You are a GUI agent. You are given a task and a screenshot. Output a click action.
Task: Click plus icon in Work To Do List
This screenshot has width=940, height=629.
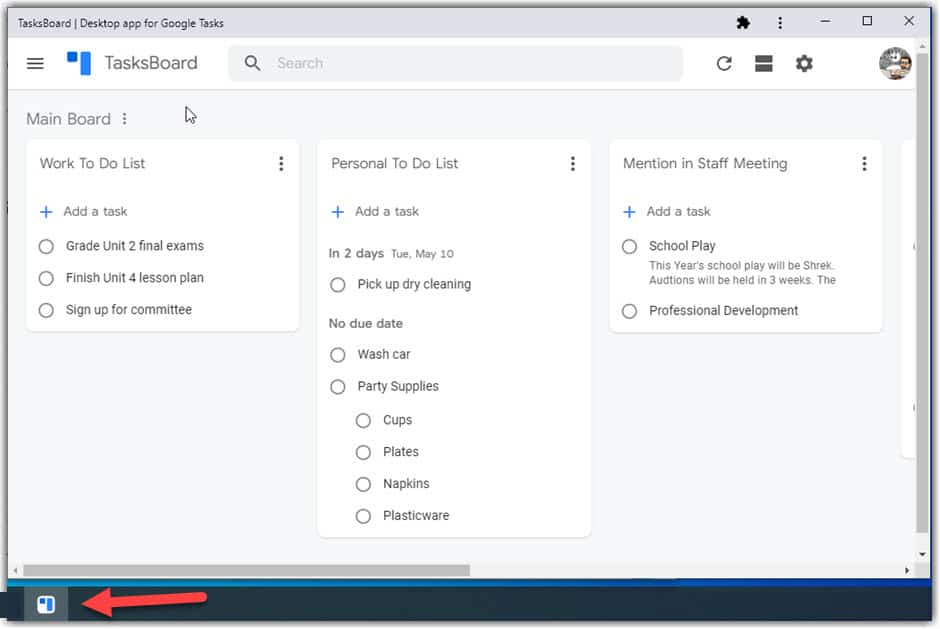[x=46, y=212]
